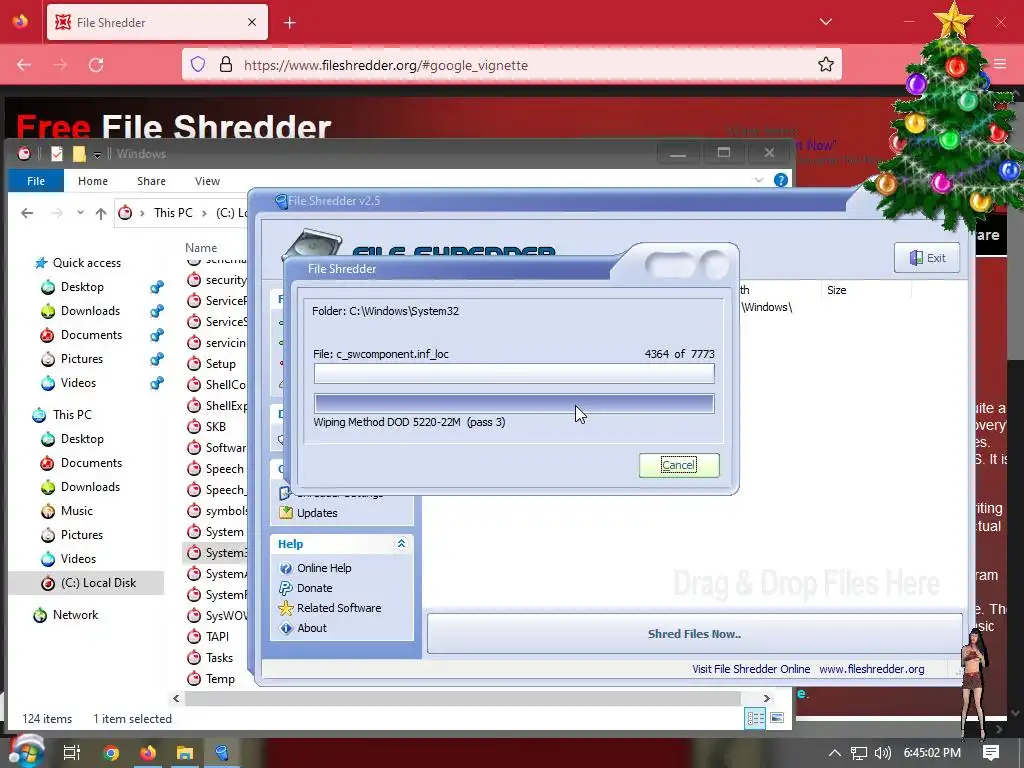This screenshot has width=1024, height=768.
Task: Open the Home tab in Explorer ribbon
Action: [93, 181]
